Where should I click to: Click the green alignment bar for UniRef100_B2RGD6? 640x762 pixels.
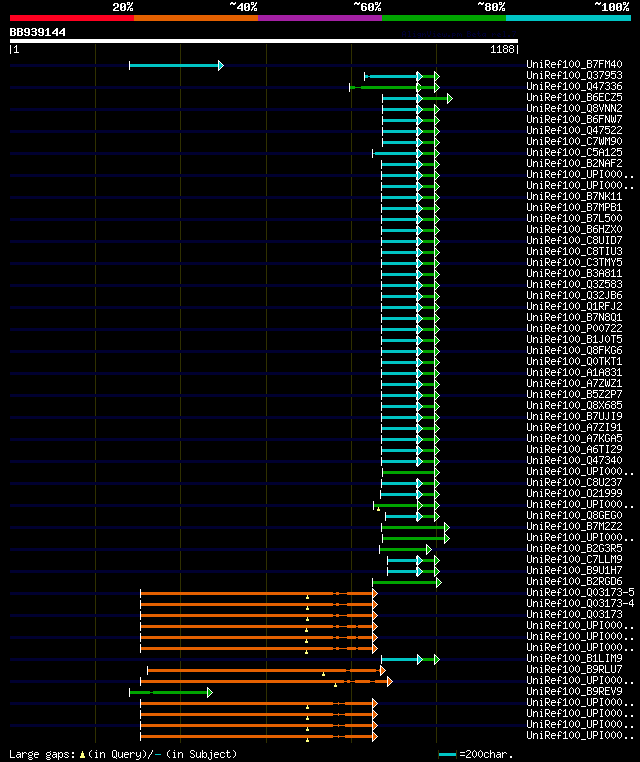[407, 582]
